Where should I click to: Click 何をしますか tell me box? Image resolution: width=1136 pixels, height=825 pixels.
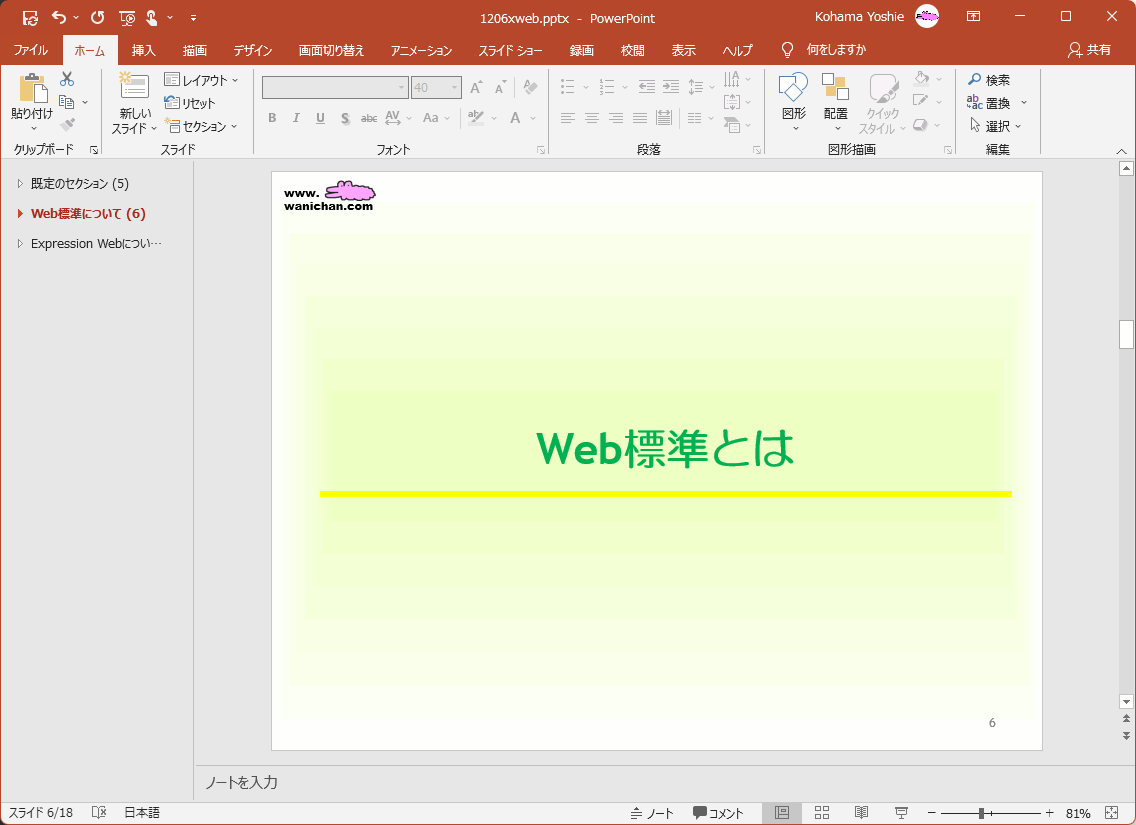tap(836, 50)
